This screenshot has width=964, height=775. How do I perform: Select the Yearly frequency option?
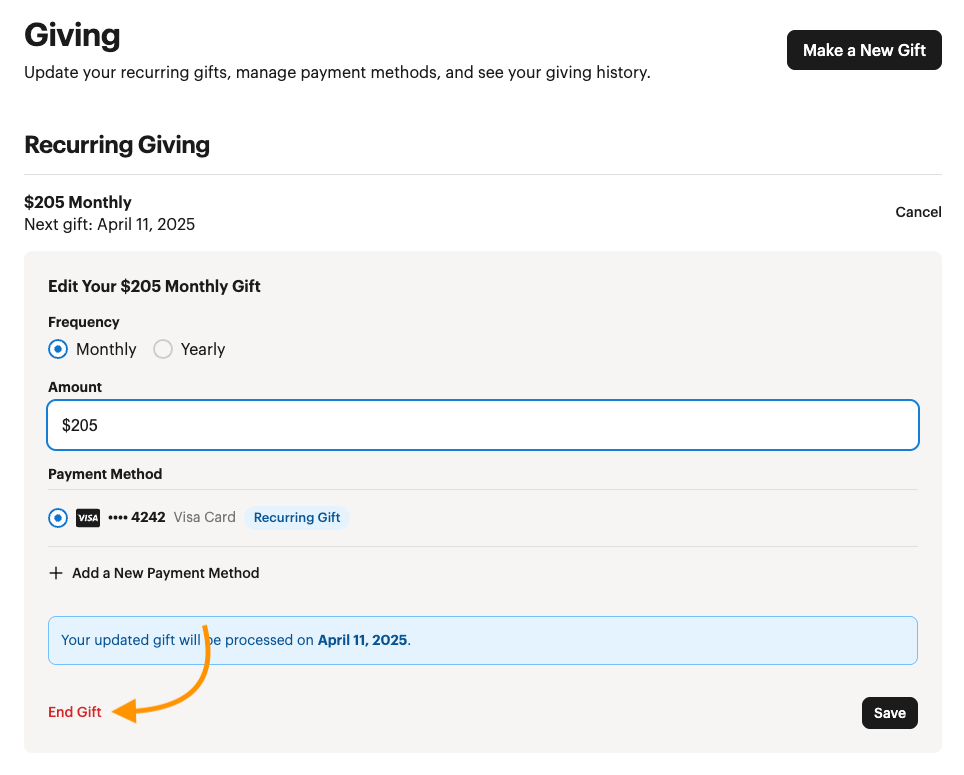pyautogui.click(x=163, y=349)
